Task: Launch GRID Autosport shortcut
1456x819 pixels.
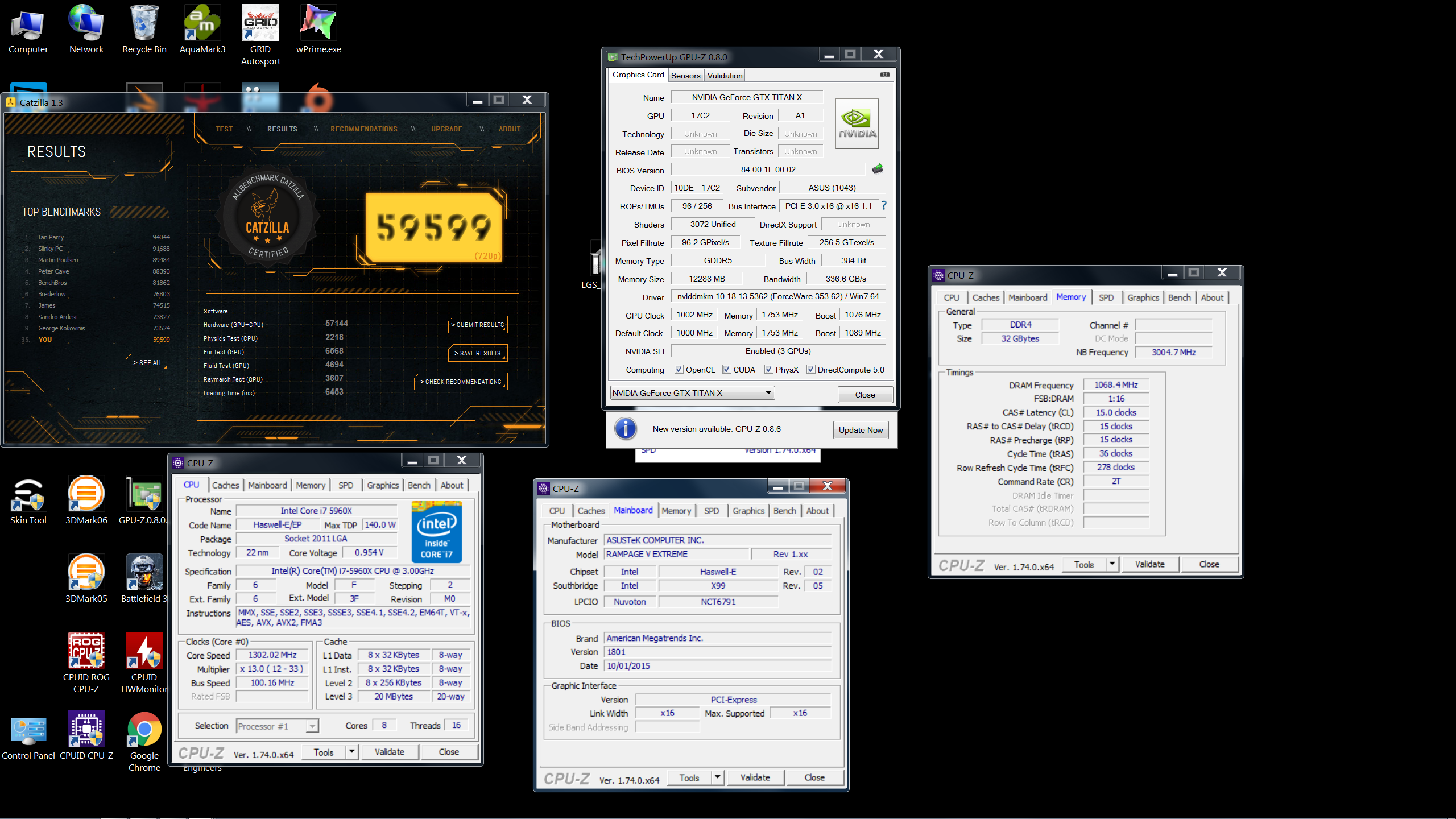Action: pos(260,35)
